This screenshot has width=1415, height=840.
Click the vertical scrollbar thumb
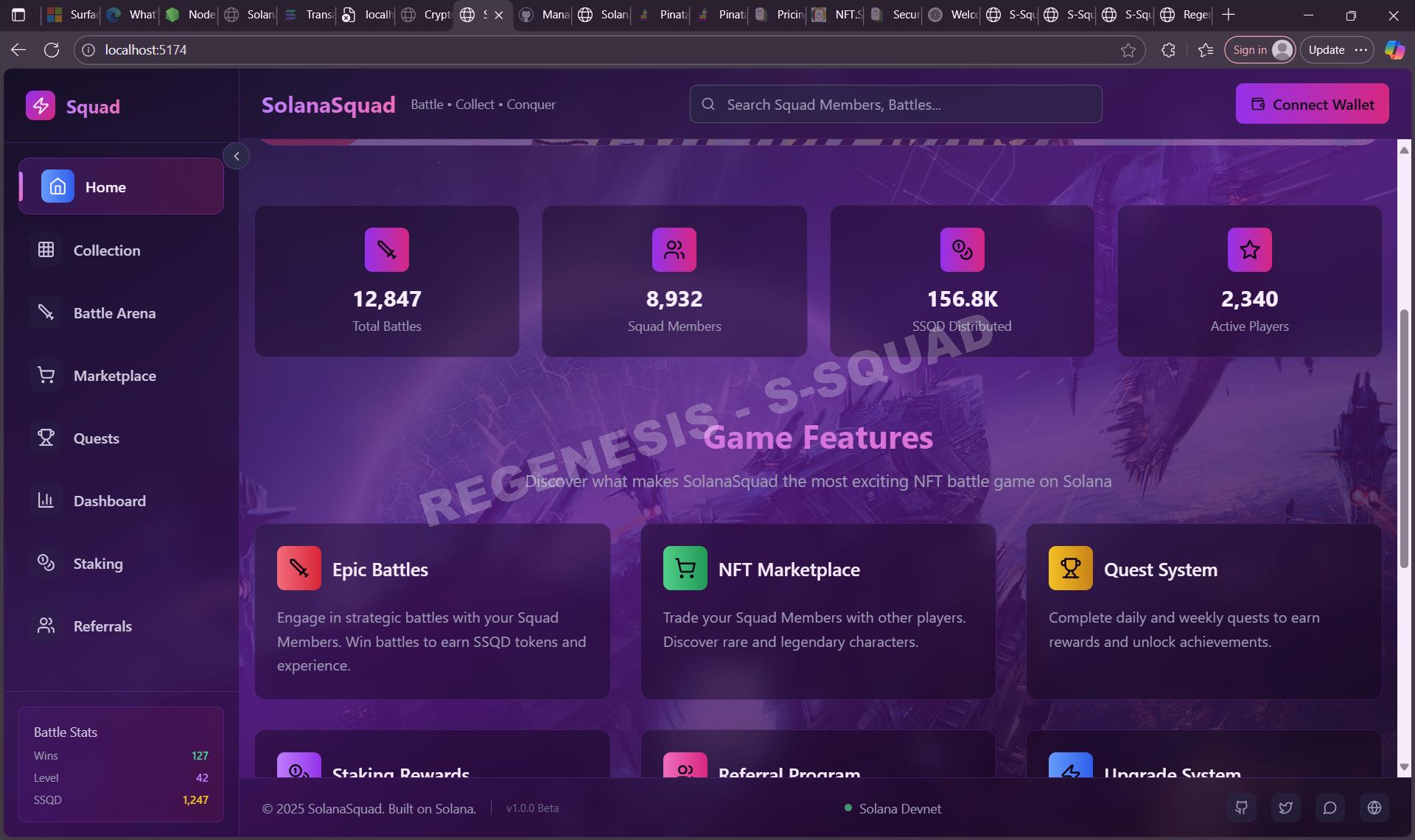[x=1404, y=438]
